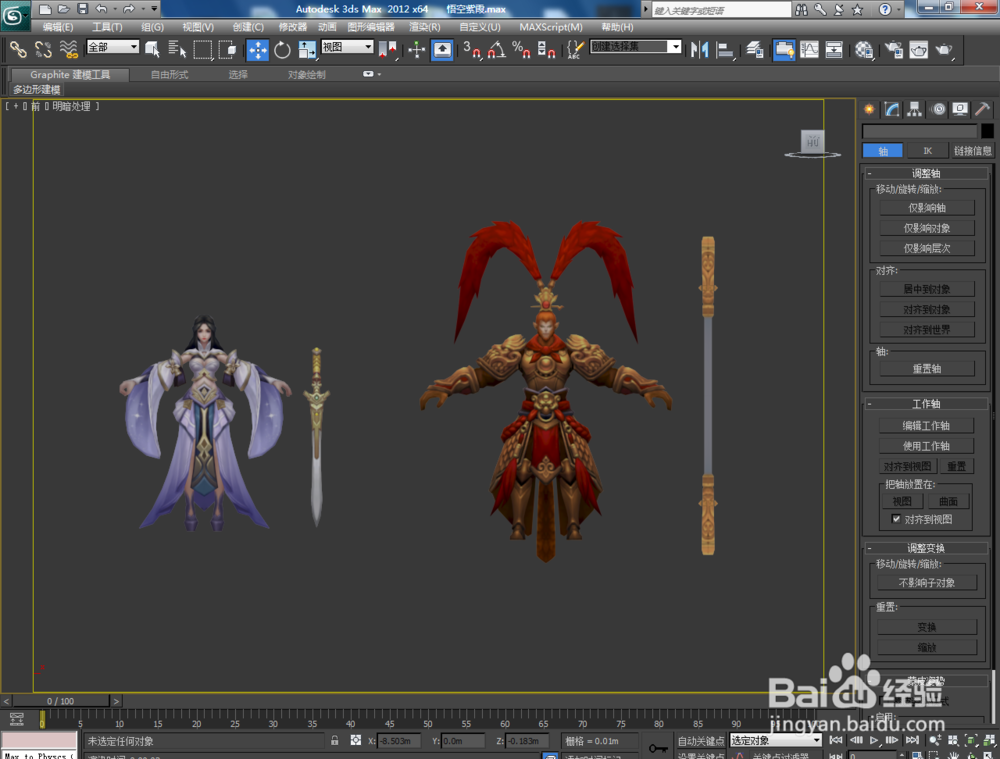Screen dimensions: 1000x759
Task: Open the Material Editor icon
Action: coord(864,49)
